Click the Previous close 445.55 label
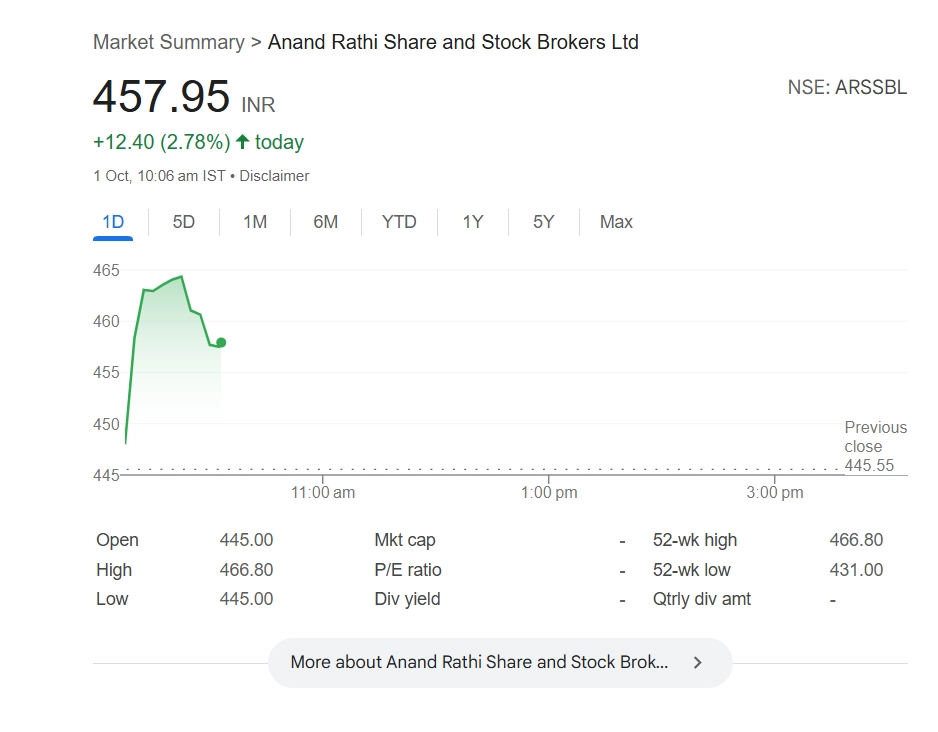 coord(874,446)
